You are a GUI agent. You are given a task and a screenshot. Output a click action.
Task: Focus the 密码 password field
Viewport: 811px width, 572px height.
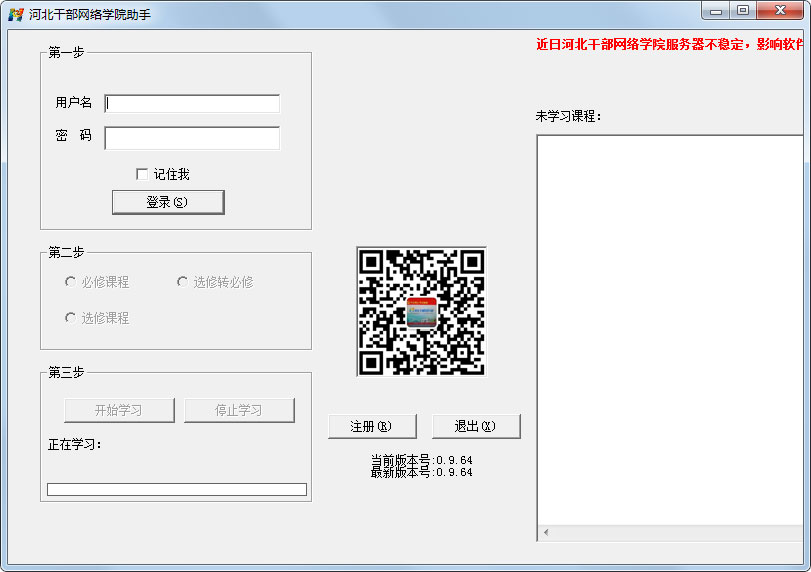click(192, 138)
